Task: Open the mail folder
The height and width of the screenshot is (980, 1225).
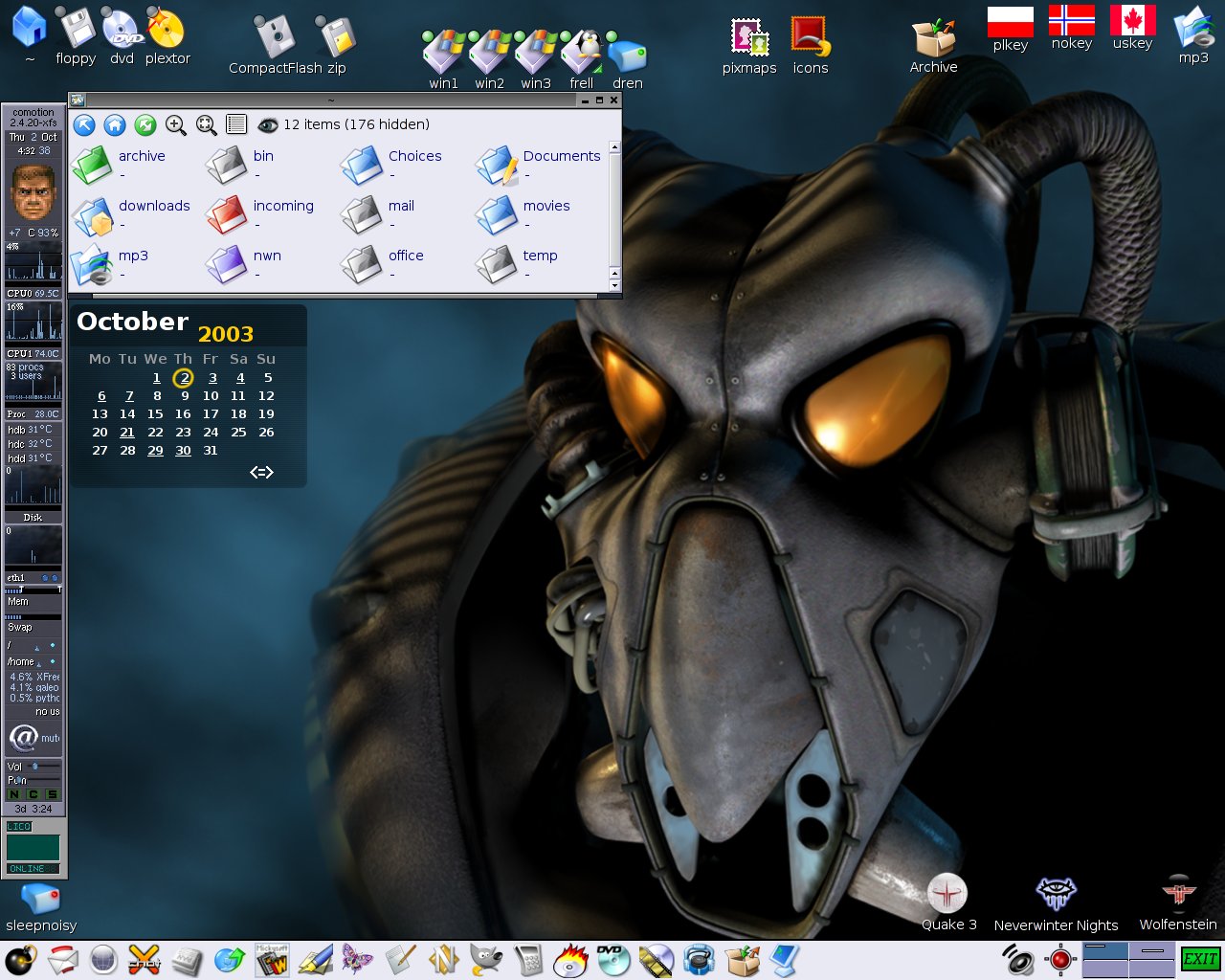Action: pyautogui.click(x=362, y=215)
